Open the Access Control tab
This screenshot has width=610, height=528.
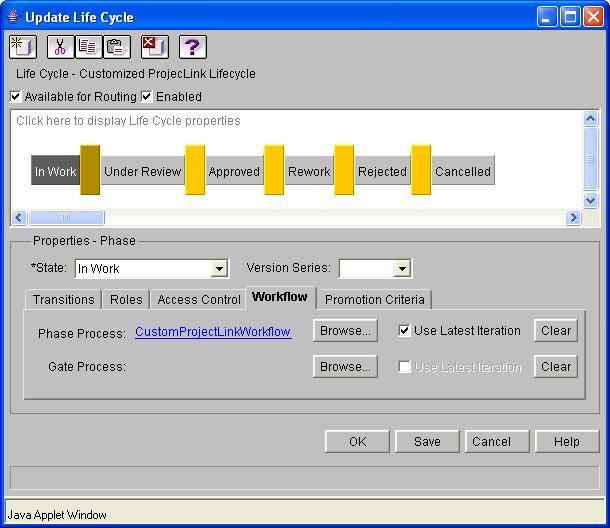coord(199,299)
